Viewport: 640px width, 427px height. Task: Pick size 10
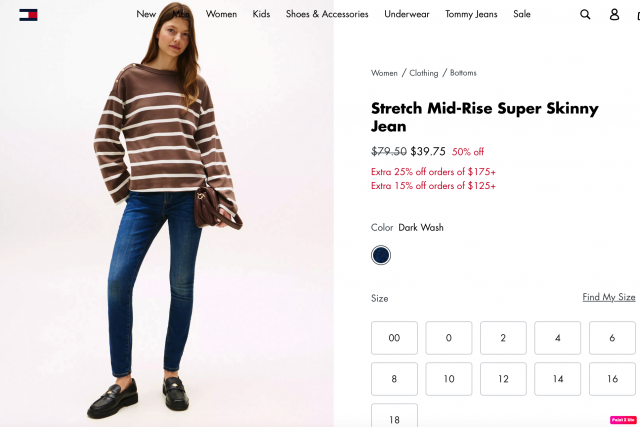tap(449, 379)
